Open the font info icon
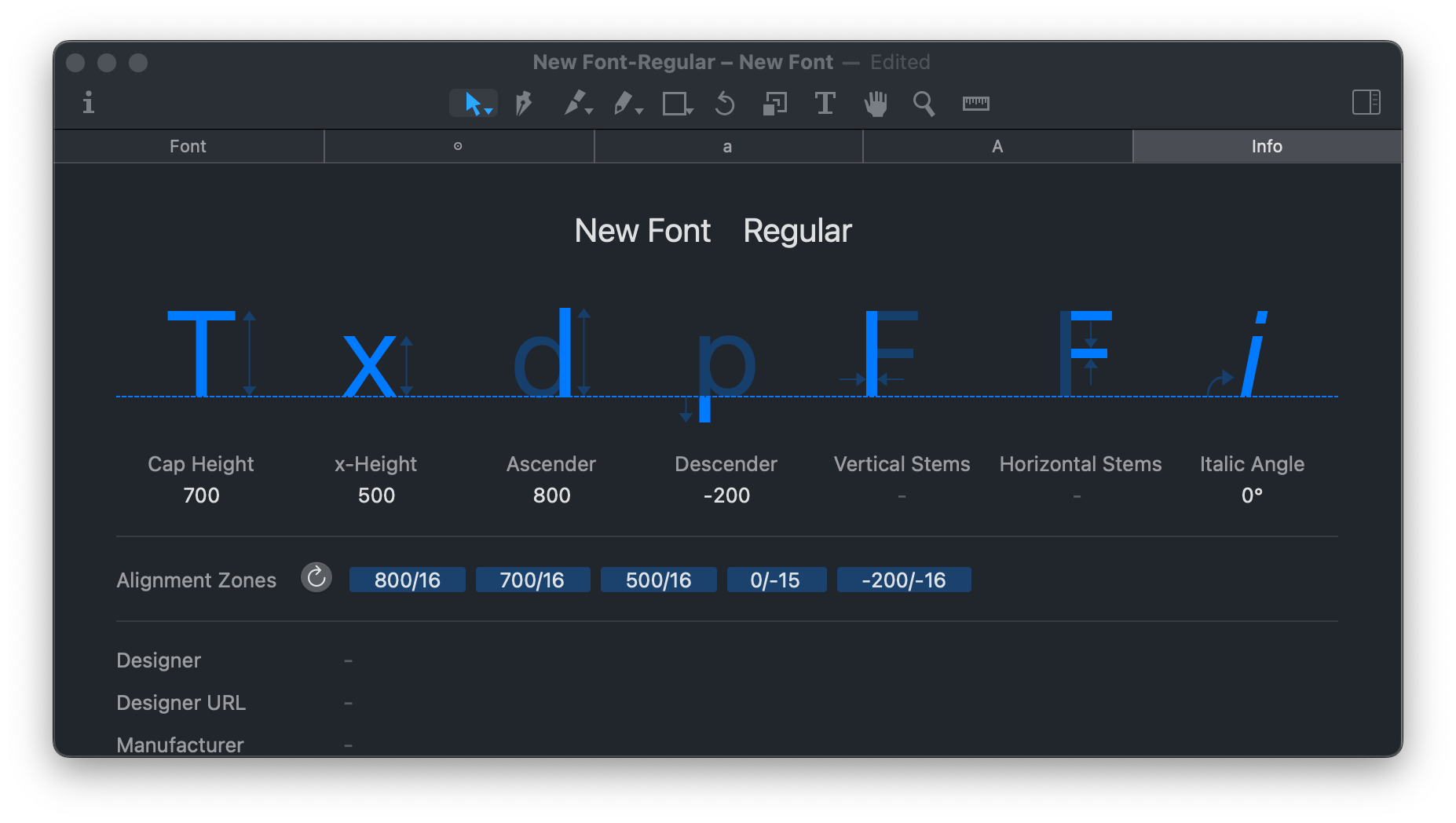 (89, 103)
